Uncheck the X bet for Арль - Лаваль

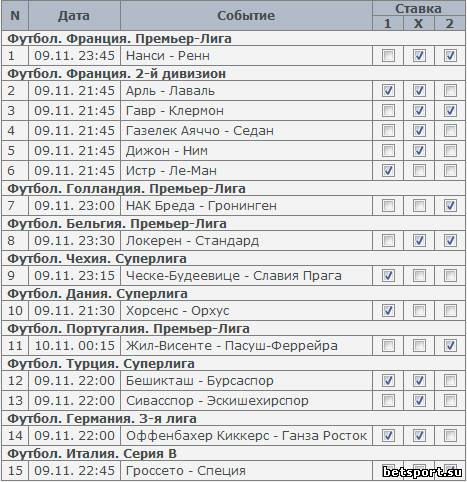(419, 91)
